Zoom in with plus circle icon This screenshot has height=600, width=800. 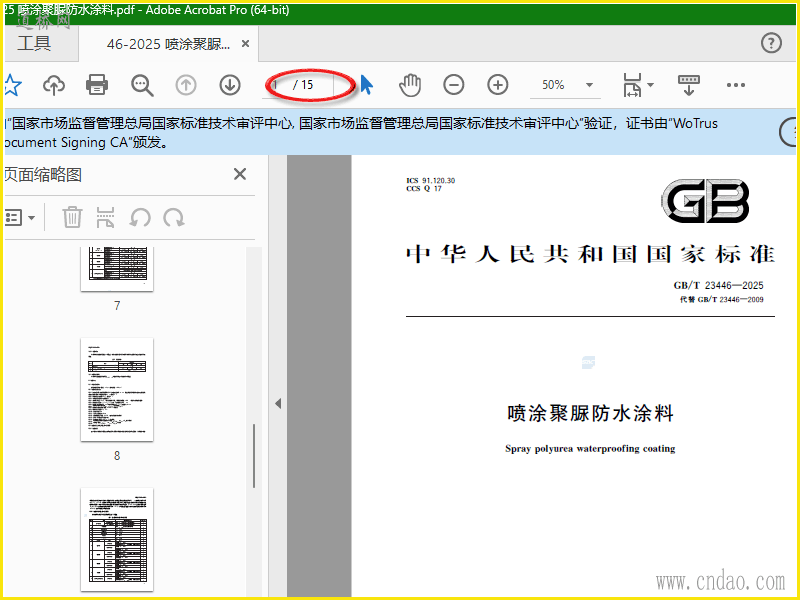[498, 85]
